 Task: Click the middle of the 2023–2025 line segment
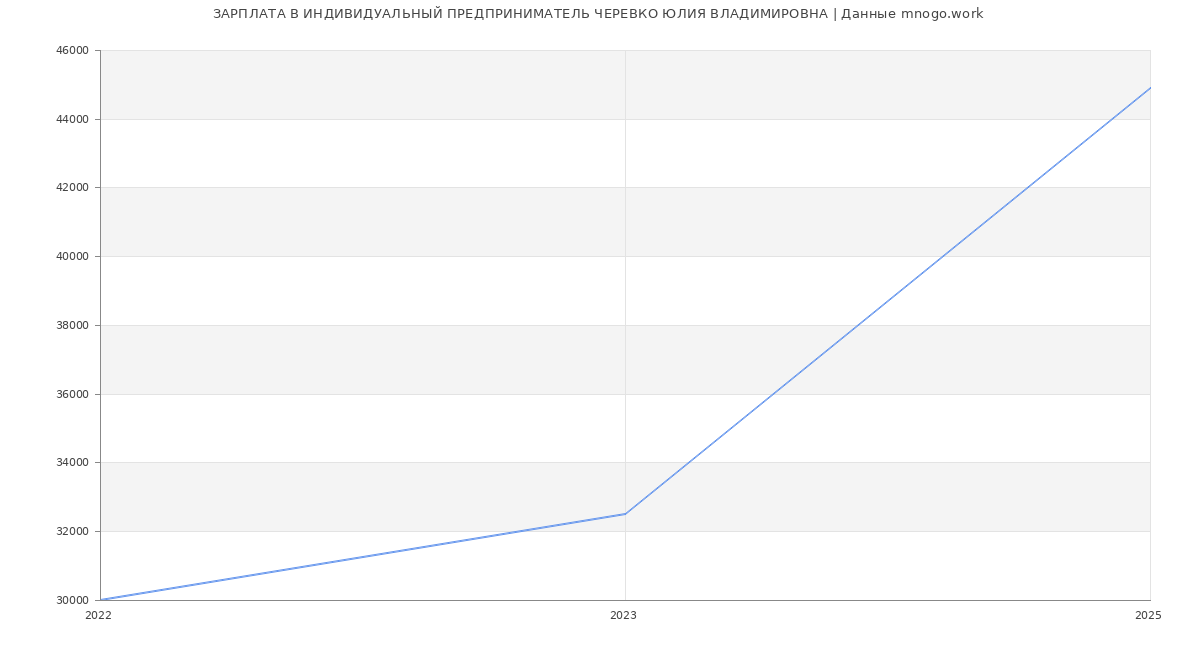point(888,301)
